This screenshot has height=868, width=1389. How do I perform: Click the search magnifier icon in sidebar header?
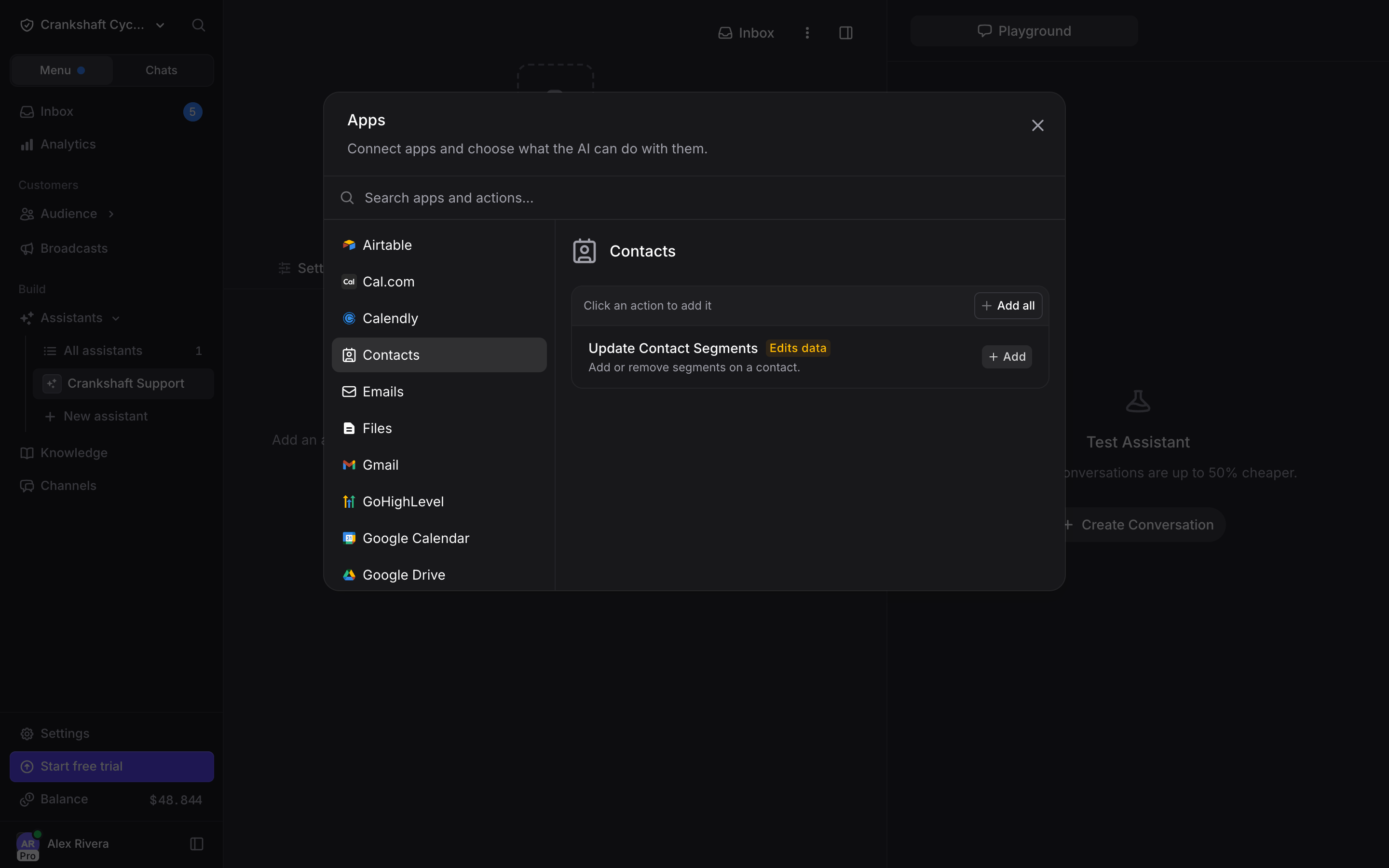coord(199,25)
